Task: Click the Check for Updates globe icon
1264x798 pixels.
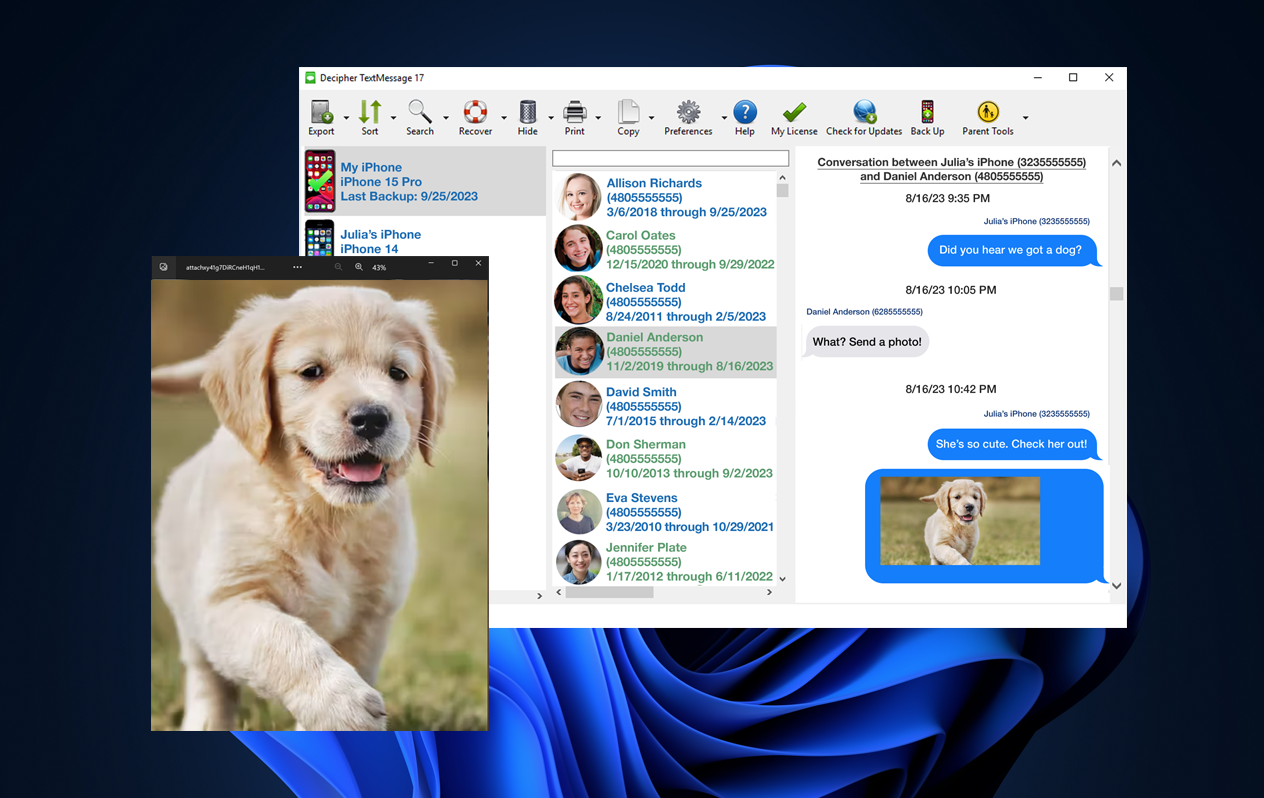Action: point(865,111)
